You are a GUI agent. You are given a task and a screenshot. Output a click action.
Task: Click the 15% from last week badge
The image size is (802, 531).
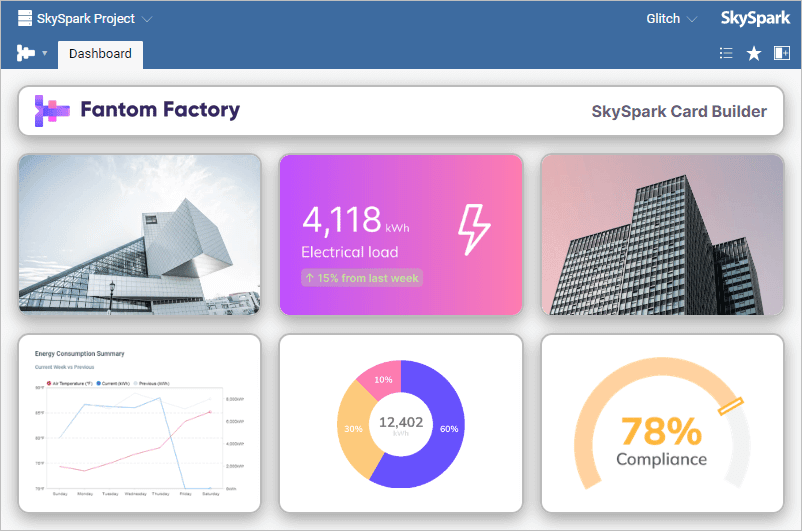click(362, 278)
